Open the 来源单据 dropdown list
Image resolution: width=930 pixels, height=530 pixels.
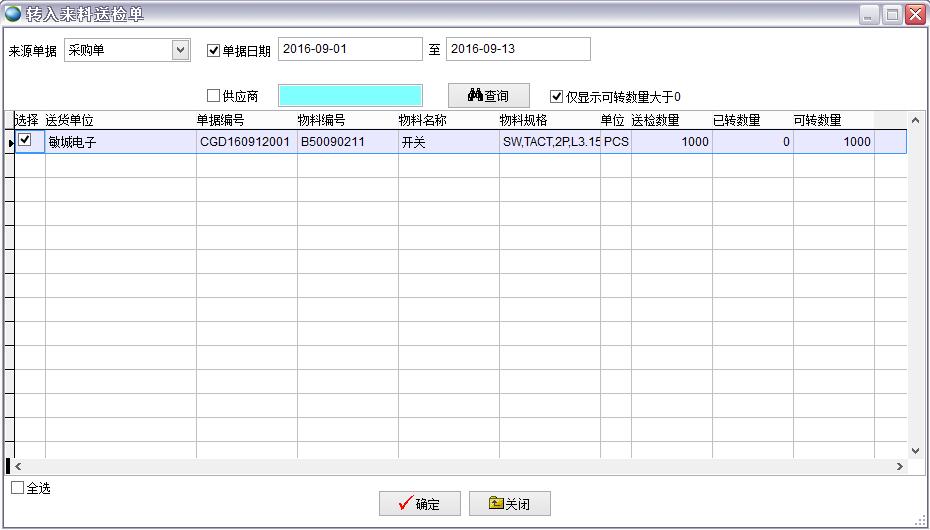[180, 50]
